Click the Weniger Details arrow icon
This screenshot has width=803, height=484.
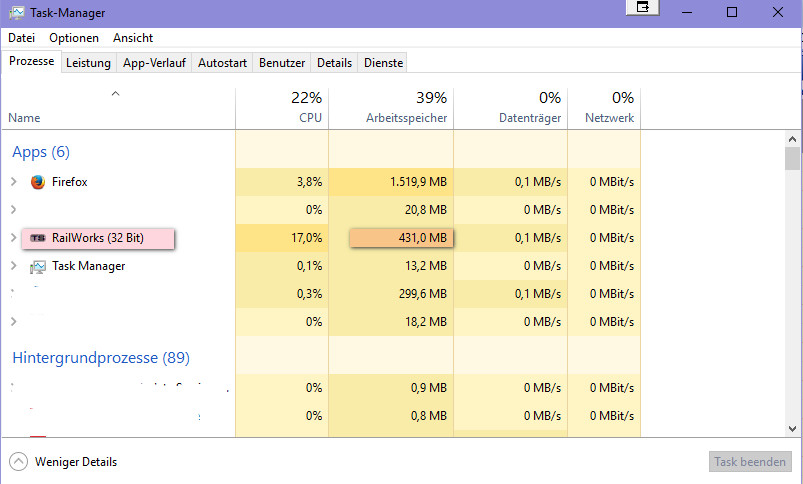click(x=18, y=462)
